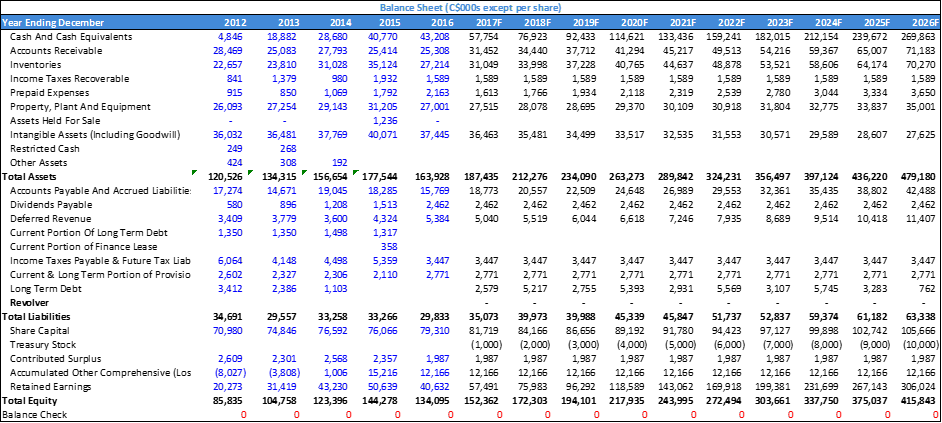Screen dimensions: 942x423
Task: Select the Inventories row label
Action: (x=38, y=64)
